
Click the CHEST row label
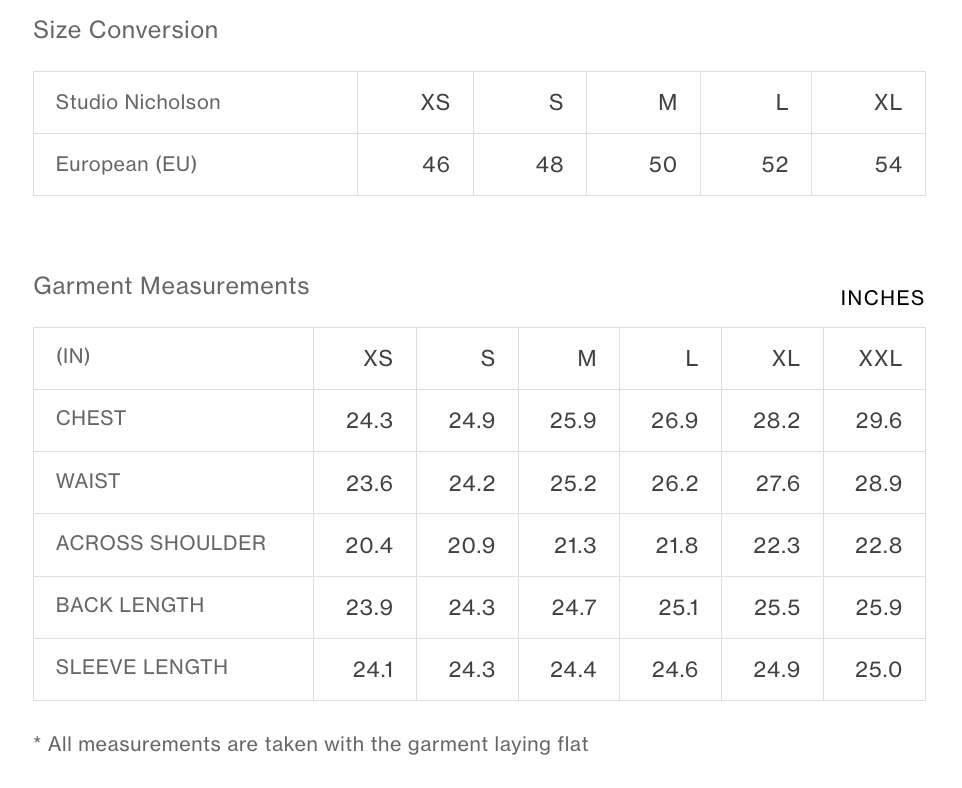click(91, 418)
